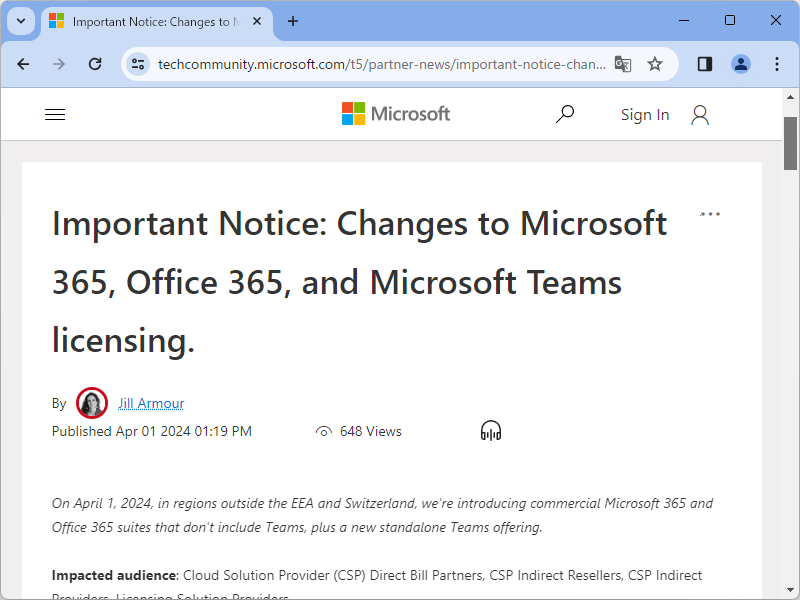The height and width of the screenshot is (600, 800).
Task: Click the page vertical scrollbar thumb
Action: 790,143
